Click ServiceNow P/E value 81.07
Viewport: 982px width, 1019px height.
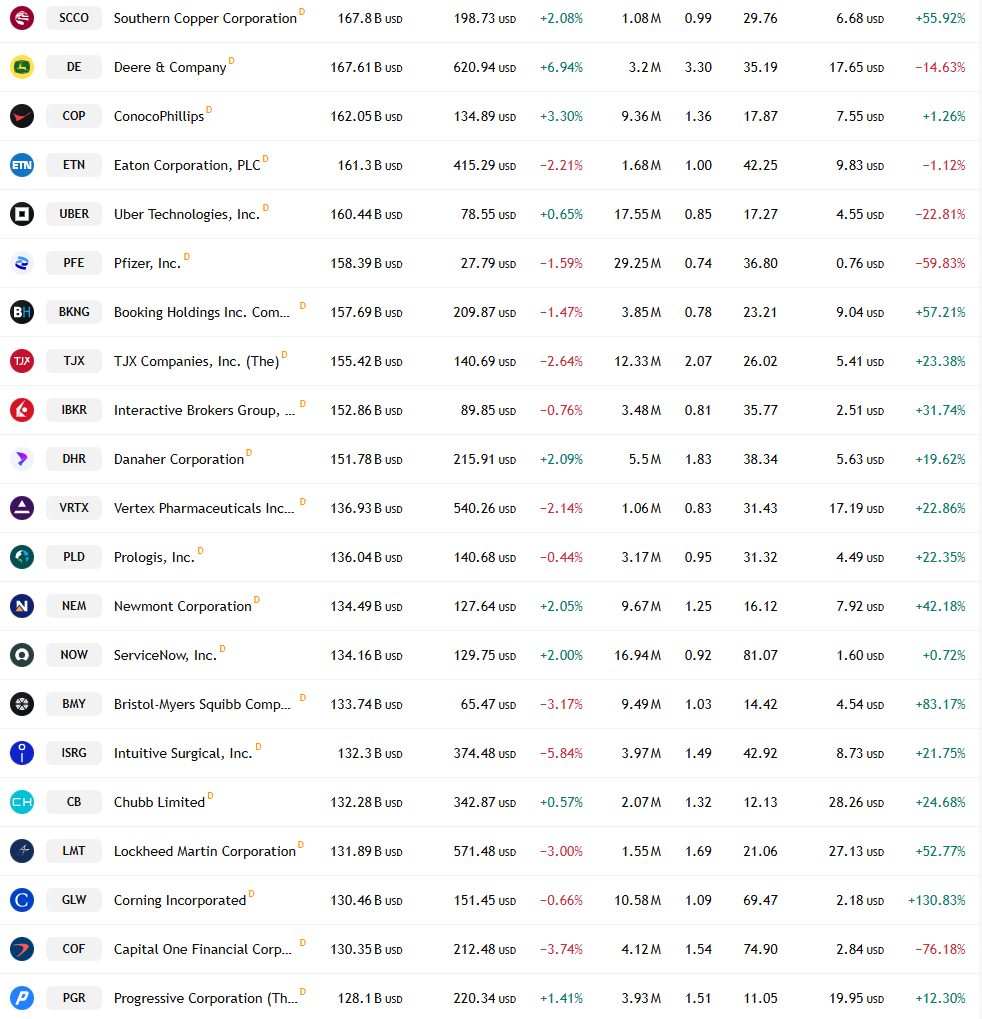760,655
